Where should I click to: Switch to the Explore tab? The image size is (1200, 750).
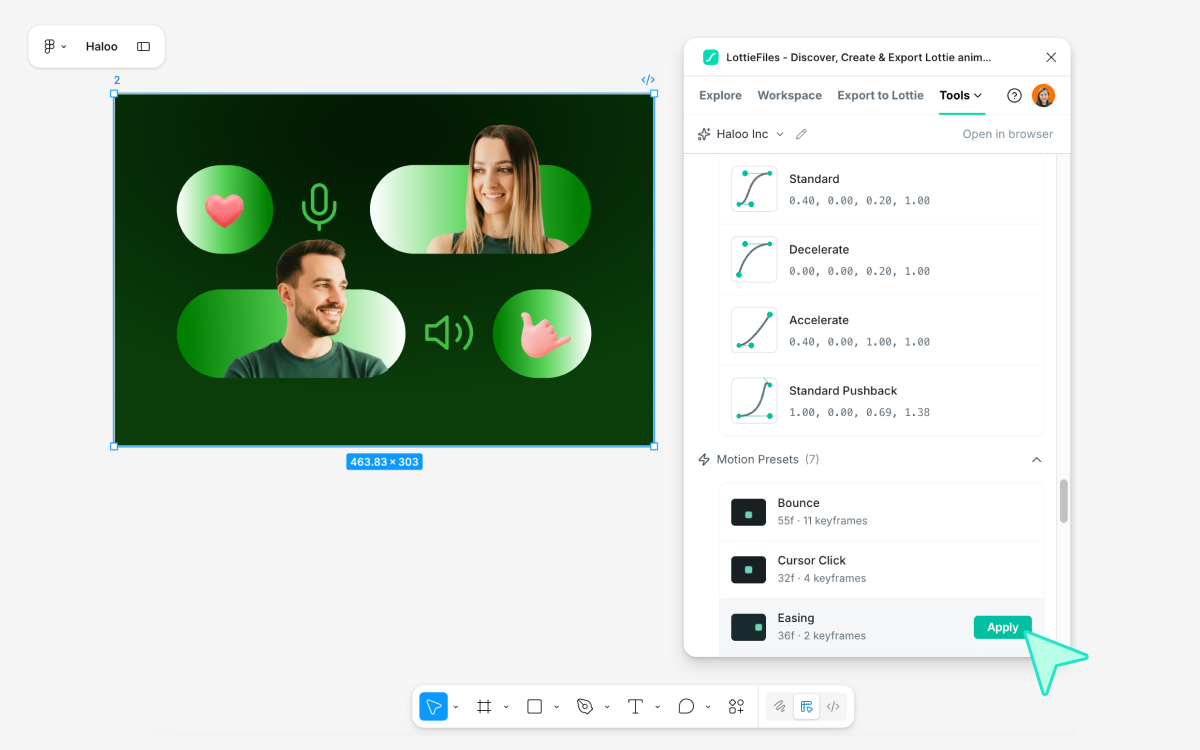click(720, 96)
